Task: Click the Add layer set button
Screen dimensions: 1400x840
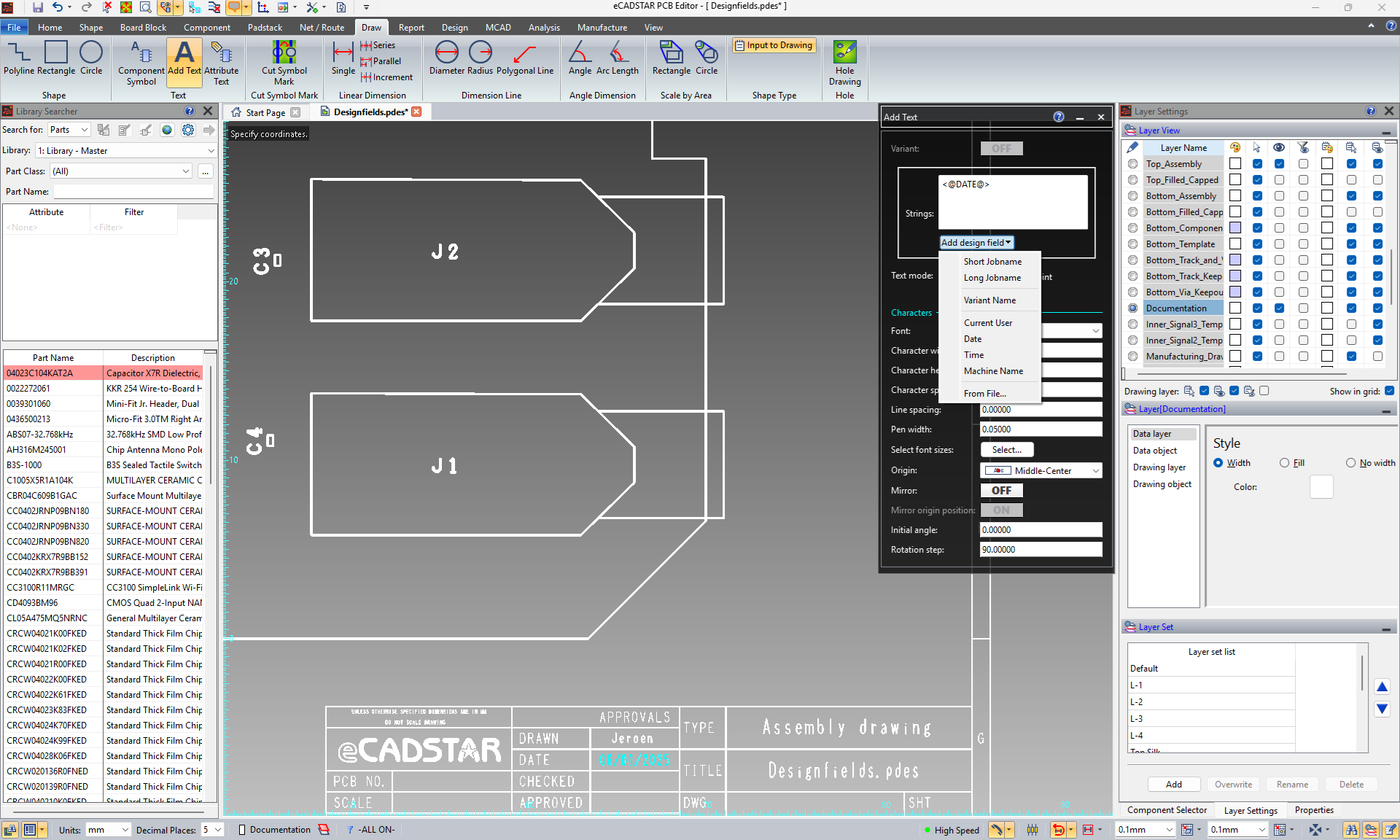Action: [x=1174, y=785]
